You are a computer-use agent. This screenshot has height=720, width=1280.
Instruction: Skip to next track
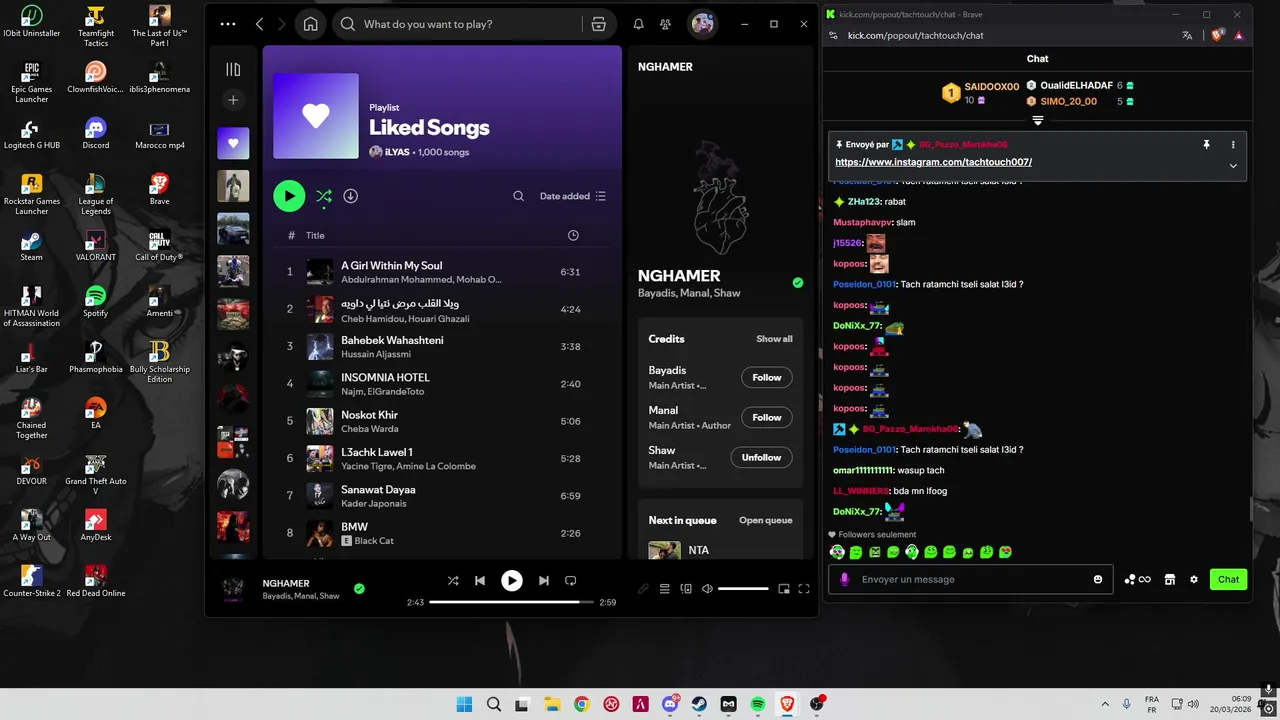543,580
